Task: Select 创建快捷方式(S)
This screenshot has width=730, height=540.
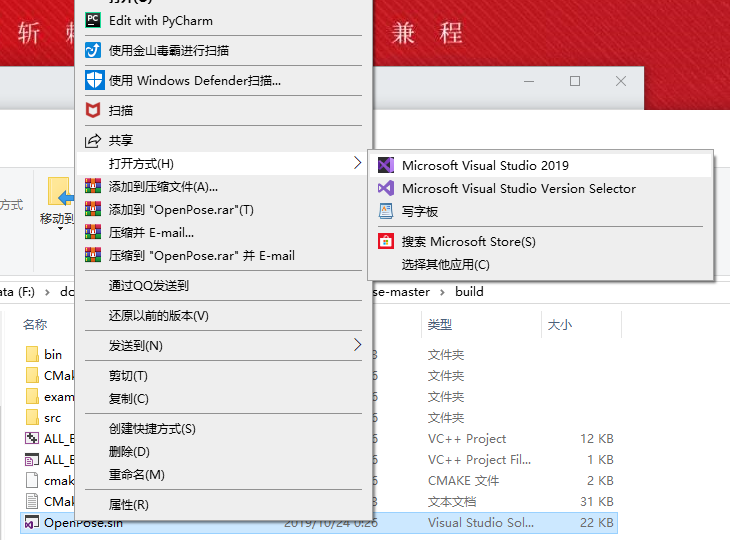Action: tap(152, 429)
